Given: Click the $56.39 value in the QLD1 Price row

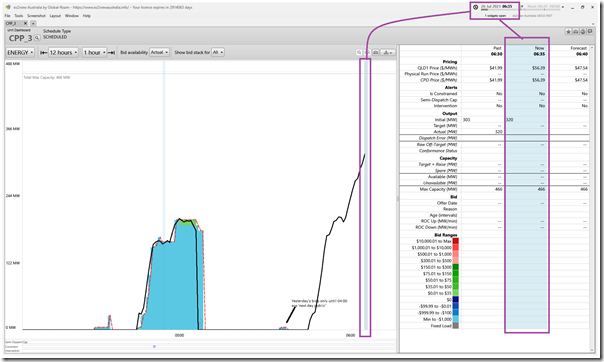Looking at the screenshot, I should pos(539,68).
